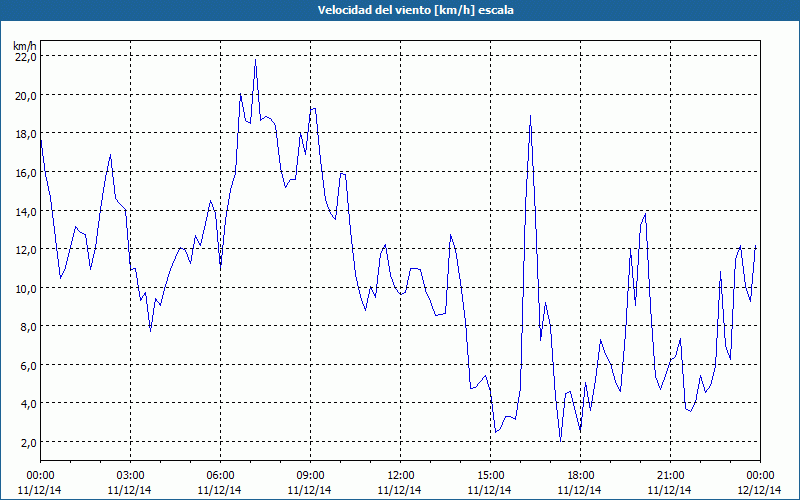800x500 pixels.
Task: Click the lowest dip near 2 km/h before 18:00
Action: (560, 440)
